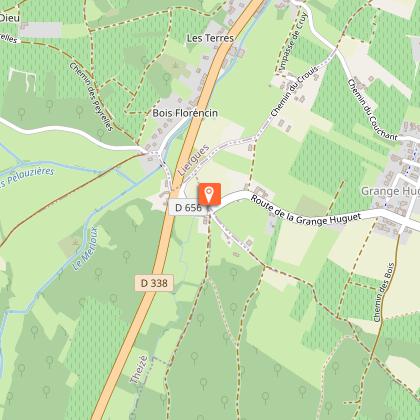The image size is (420, 420).
Task: Click the Liergues commune label
Action: point(194,160)
